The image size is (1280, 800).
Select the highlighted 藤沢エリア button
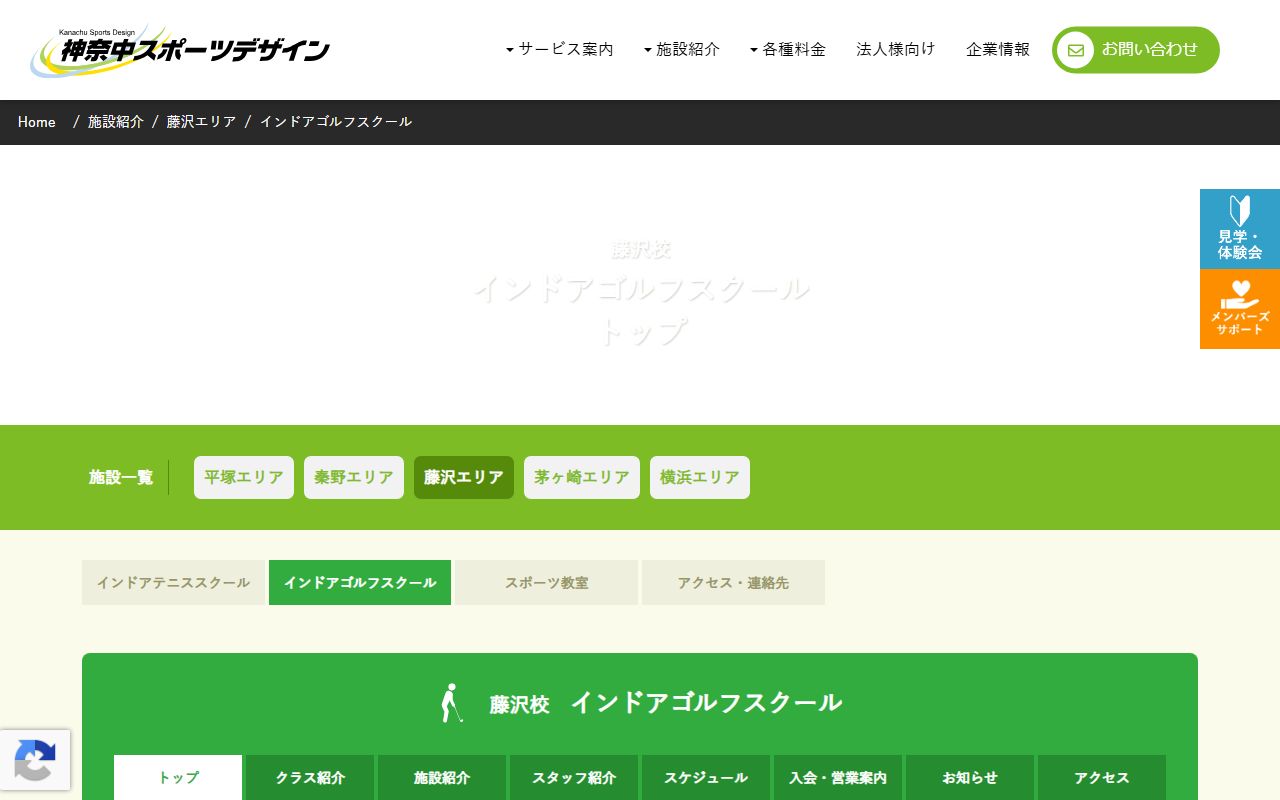(x=464, y=478)
